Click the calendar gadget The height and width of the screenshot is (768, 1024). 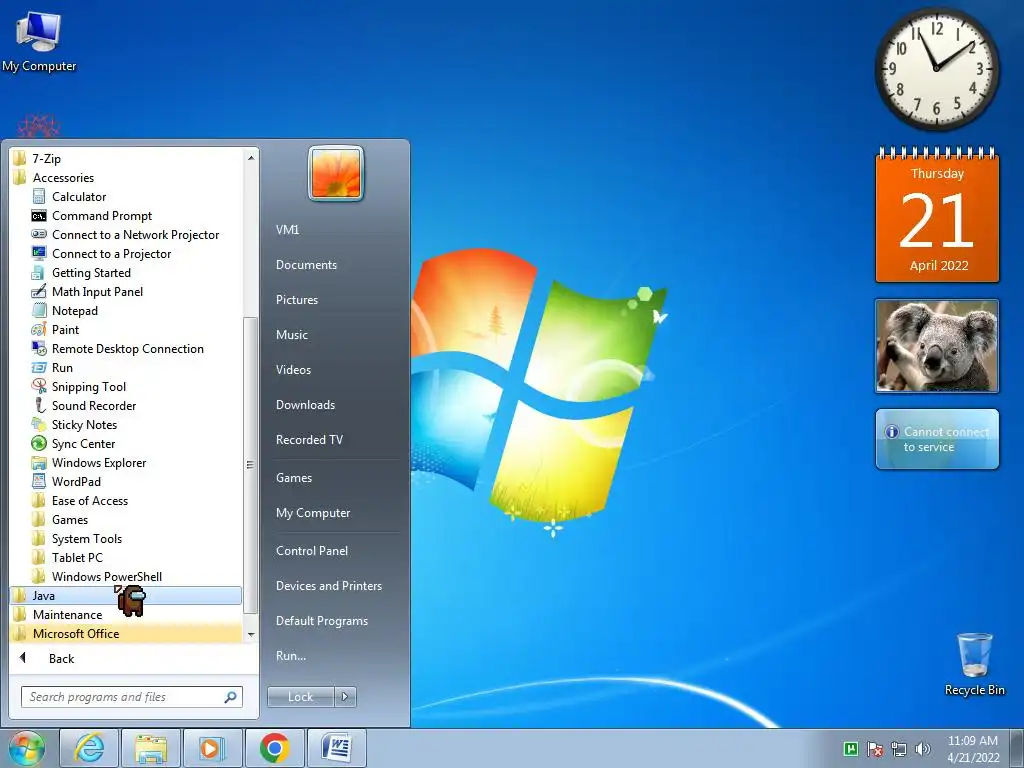pos(936,216)
